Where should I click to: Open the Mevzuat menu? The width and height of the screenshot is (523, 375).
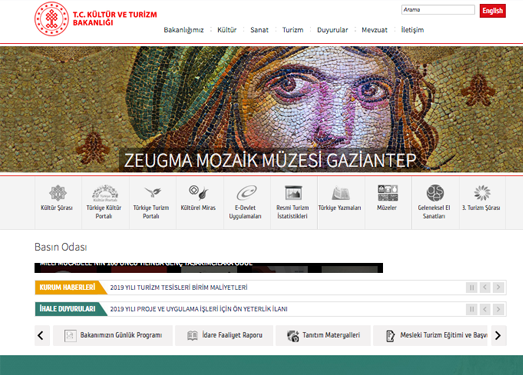(374, 30)
